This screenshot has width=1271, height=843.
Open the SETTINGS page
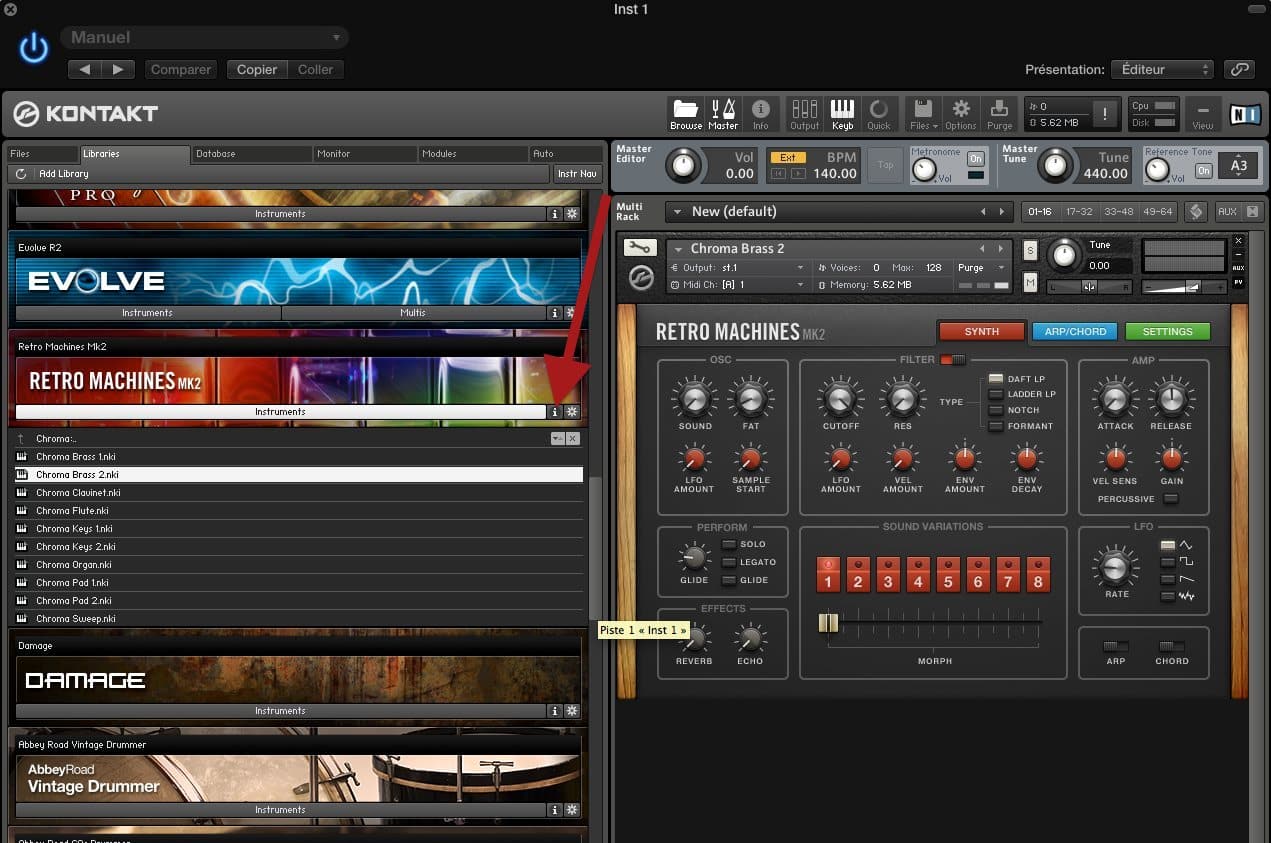pos(1168,332)
